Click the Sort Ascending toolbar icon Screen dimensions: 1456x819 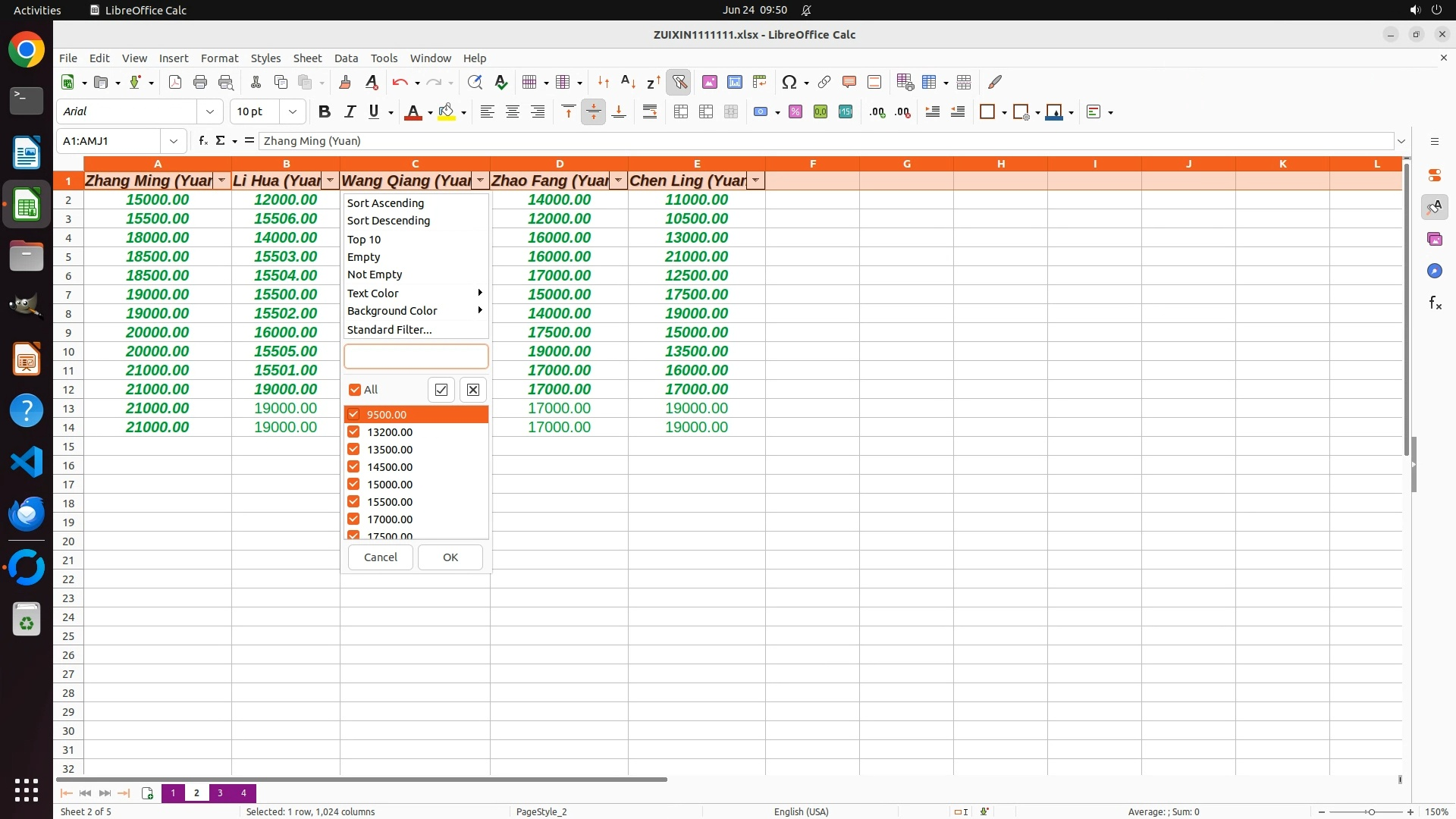tap(628, 82)
